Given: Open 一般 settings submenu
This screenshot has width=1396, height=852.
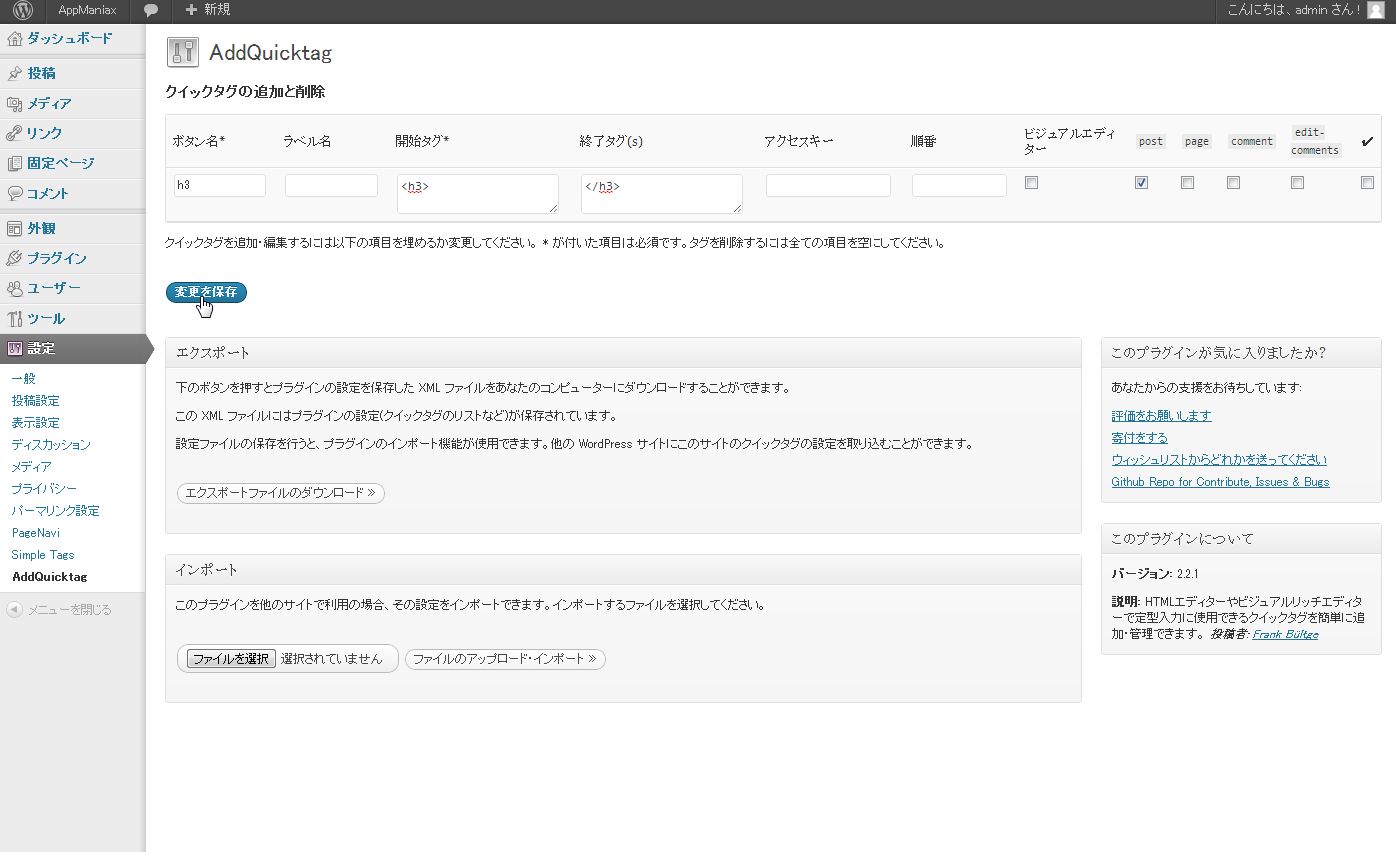Looking at the screenshot, I should 23,378.
